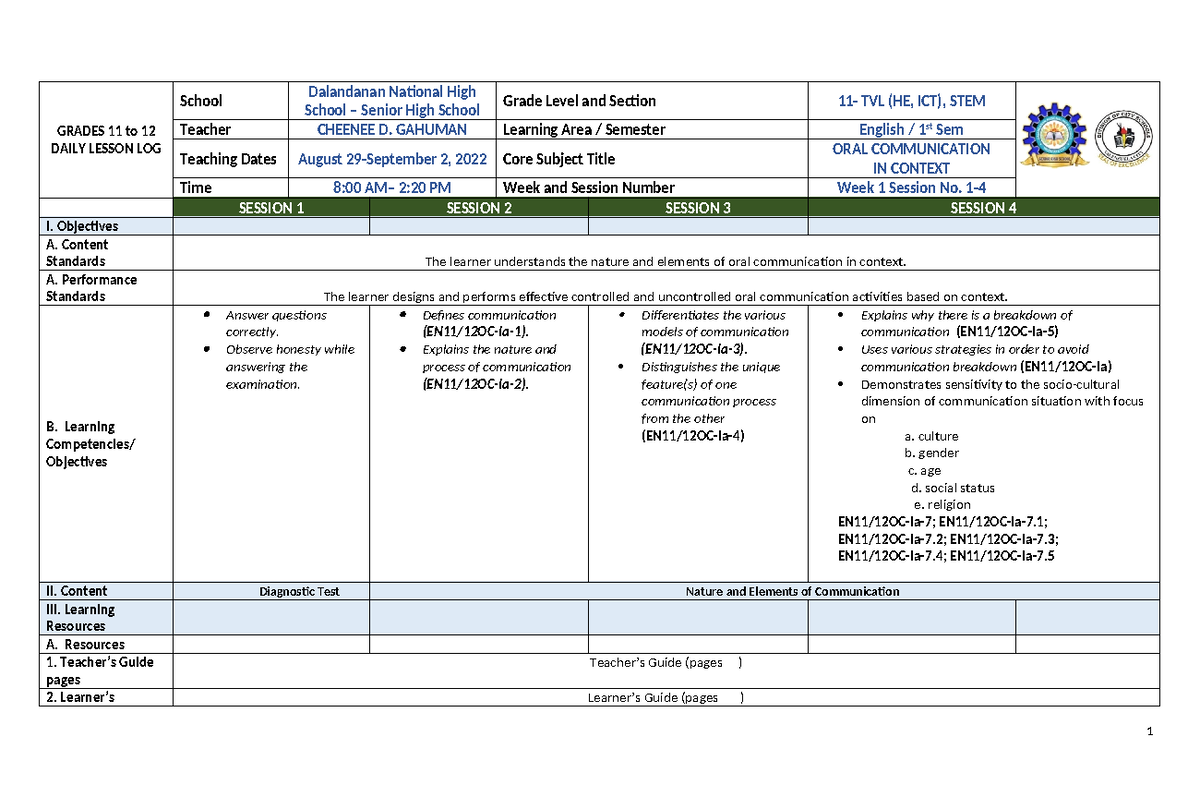Click the ORAL COMMUNICATION IN CONTEXT title

point(911,157)
